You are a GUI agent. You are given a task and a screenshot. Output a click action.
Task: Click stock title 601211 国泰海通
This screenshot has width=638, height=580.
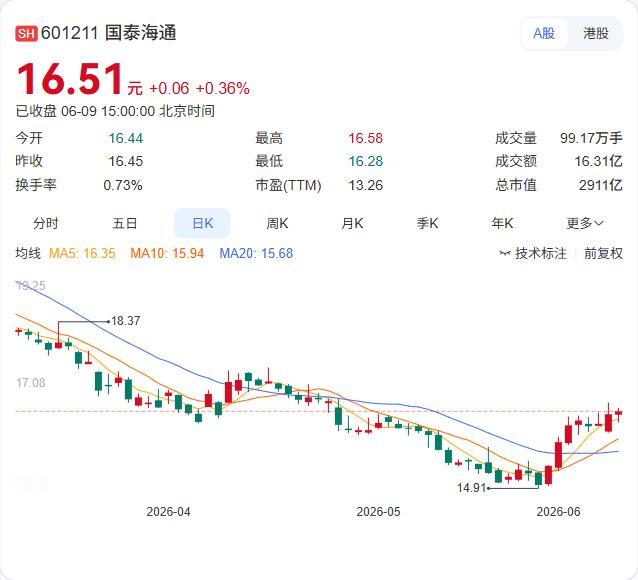point(108,33)
